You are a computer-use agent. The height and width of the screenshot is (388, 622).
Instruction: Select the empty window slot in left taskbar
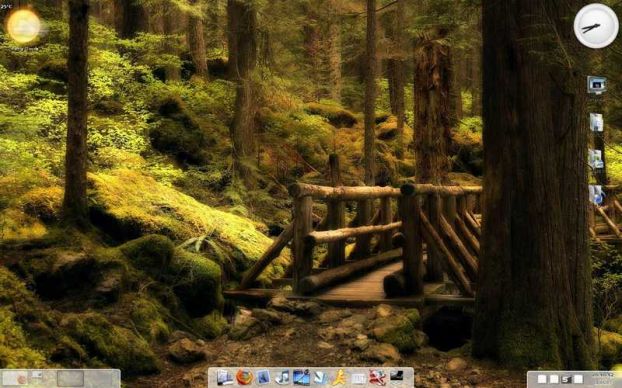click(x=70, y=378)
